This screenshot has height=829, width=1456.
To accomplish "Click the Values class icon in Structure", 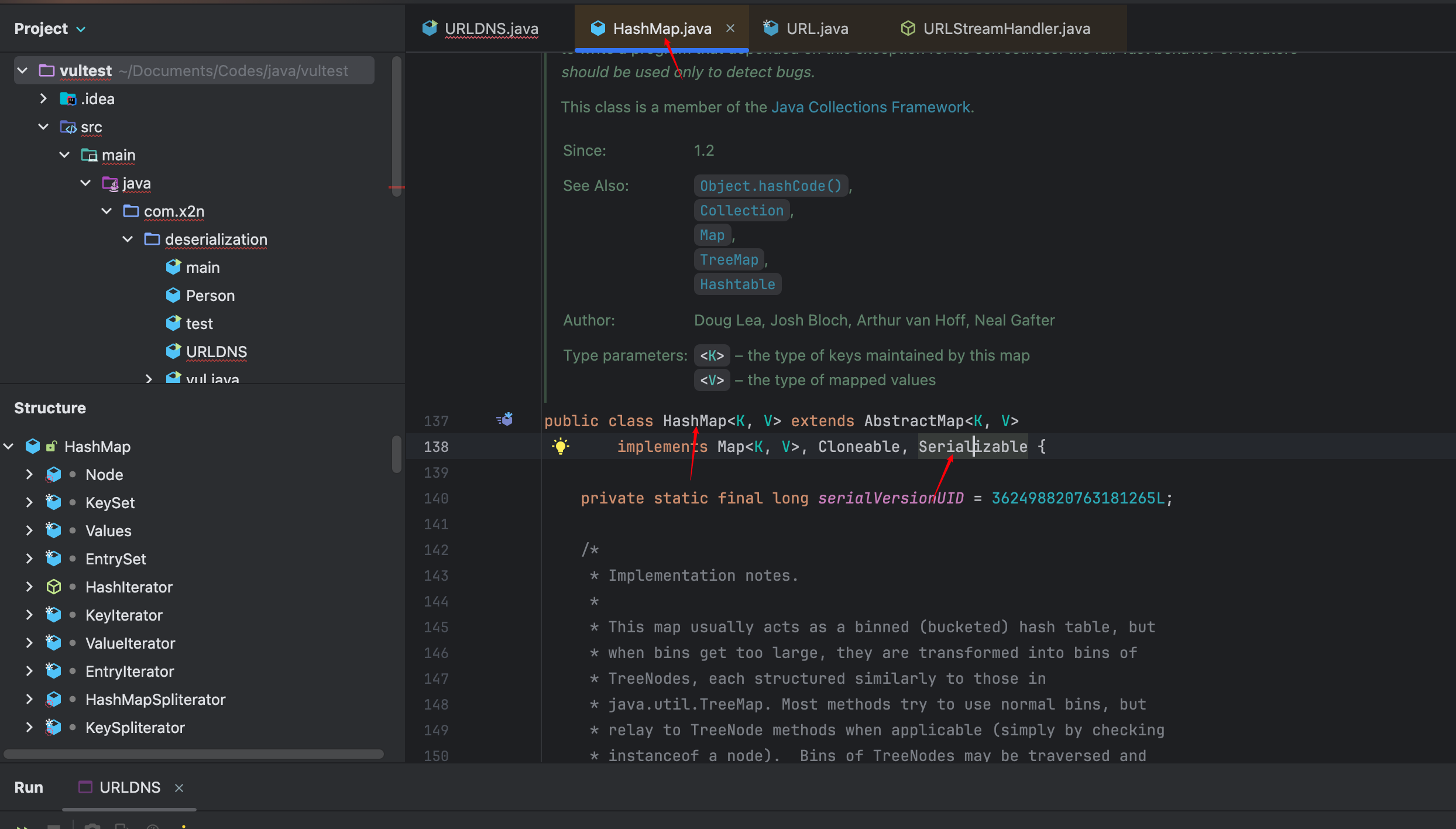I will pos(54,530).
